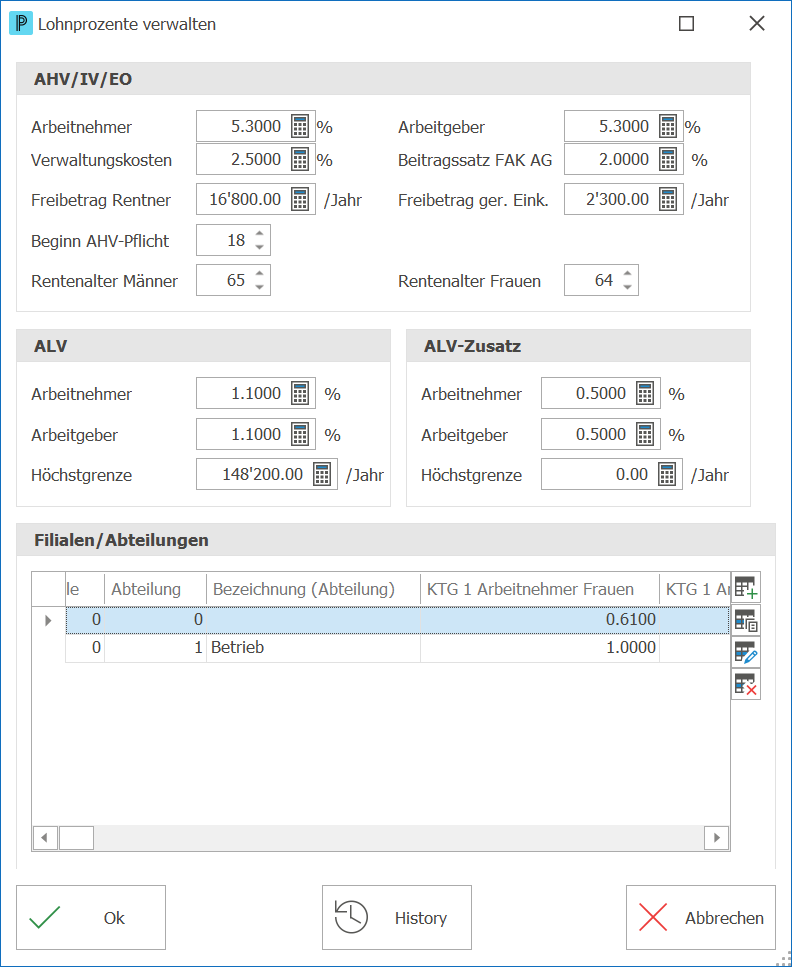
Task: Open calculator for ALV-Zusatz Höchstgrenze
Action: (667, 474)
